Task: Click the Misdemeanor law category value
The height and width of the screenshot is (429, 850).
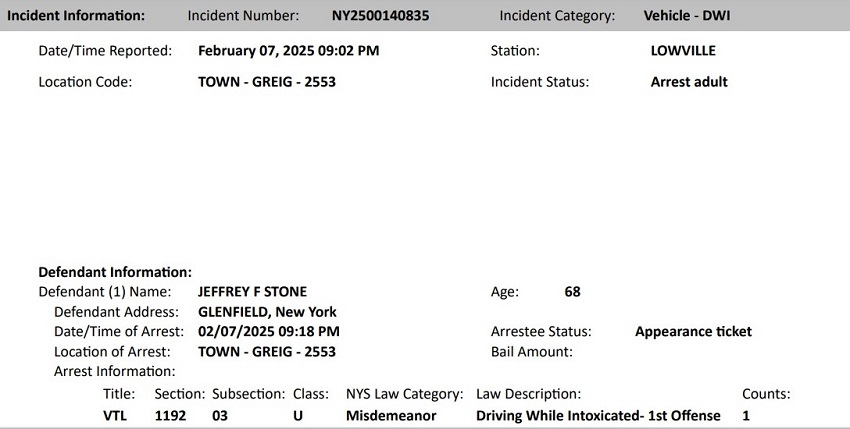Action: coord(391,416)
